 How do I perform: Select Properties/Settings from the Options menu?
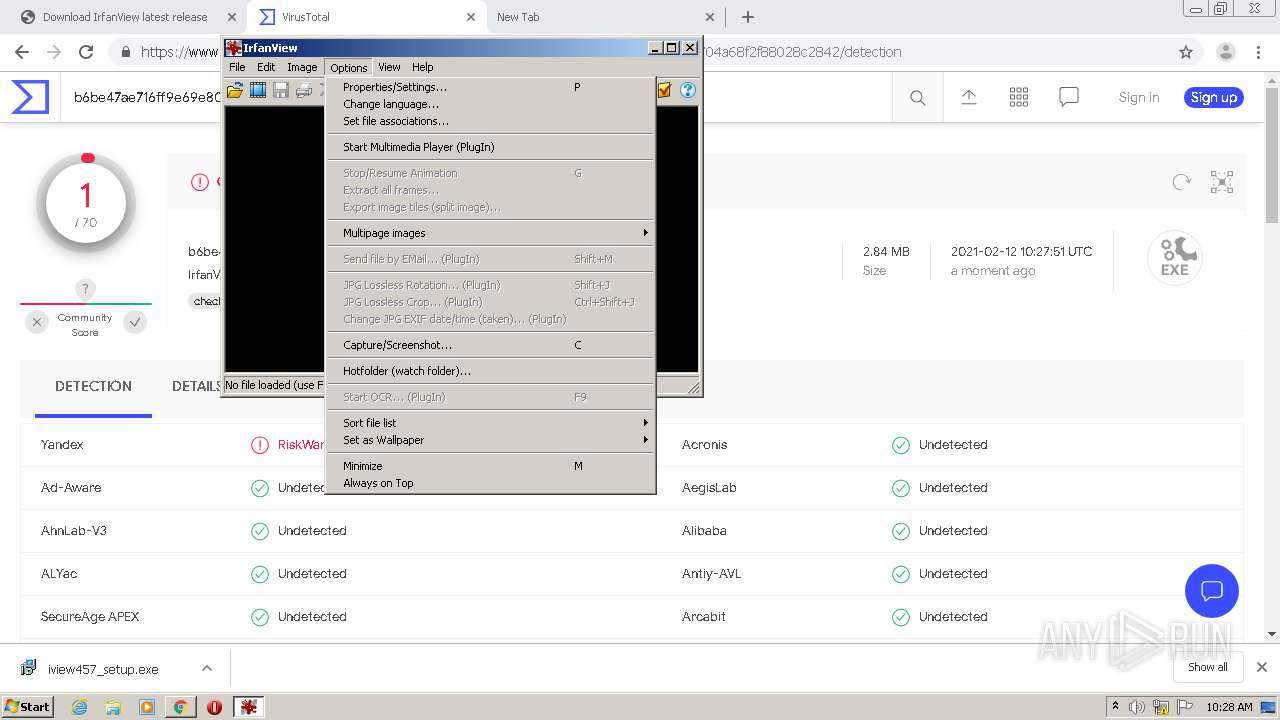(x=491, y=87)
